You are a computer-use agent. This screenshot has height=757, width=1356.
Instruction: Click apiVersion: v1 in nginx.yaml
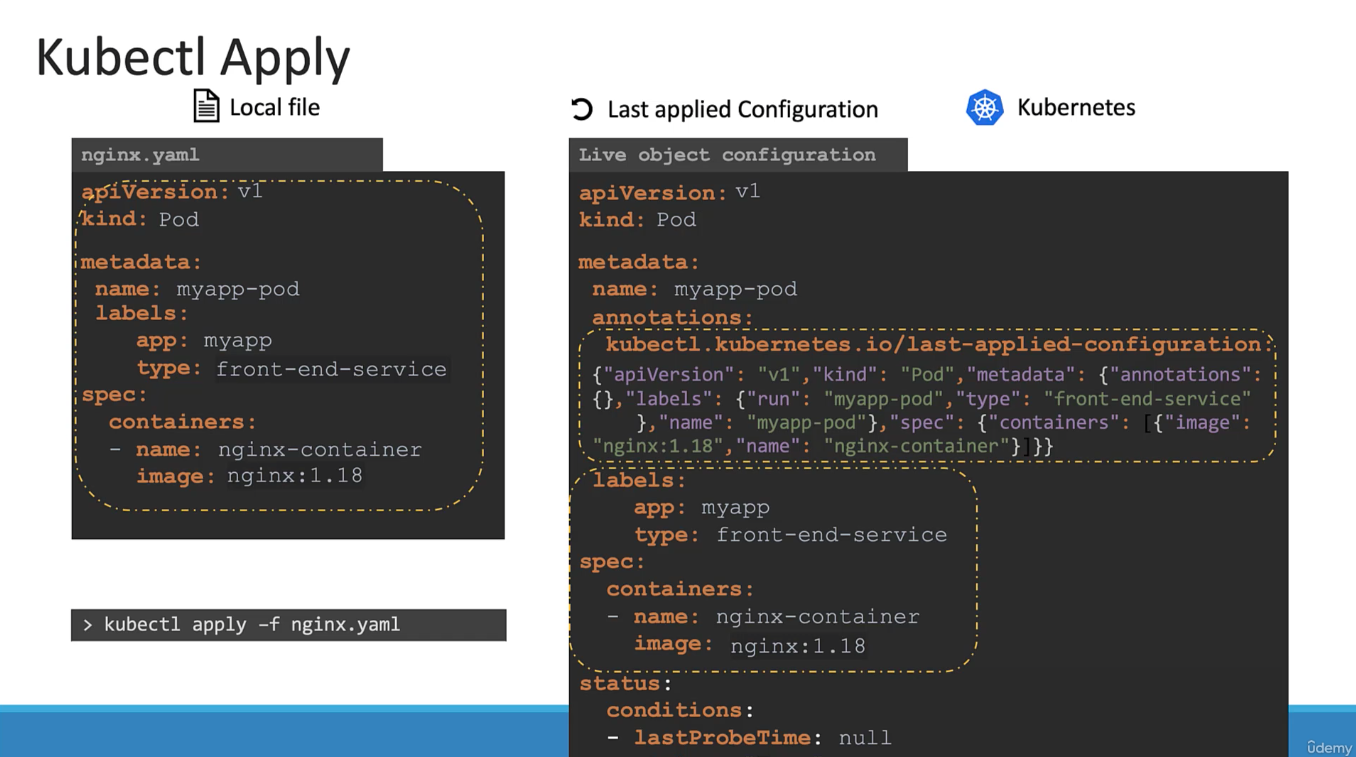click(x=172, y=191)
